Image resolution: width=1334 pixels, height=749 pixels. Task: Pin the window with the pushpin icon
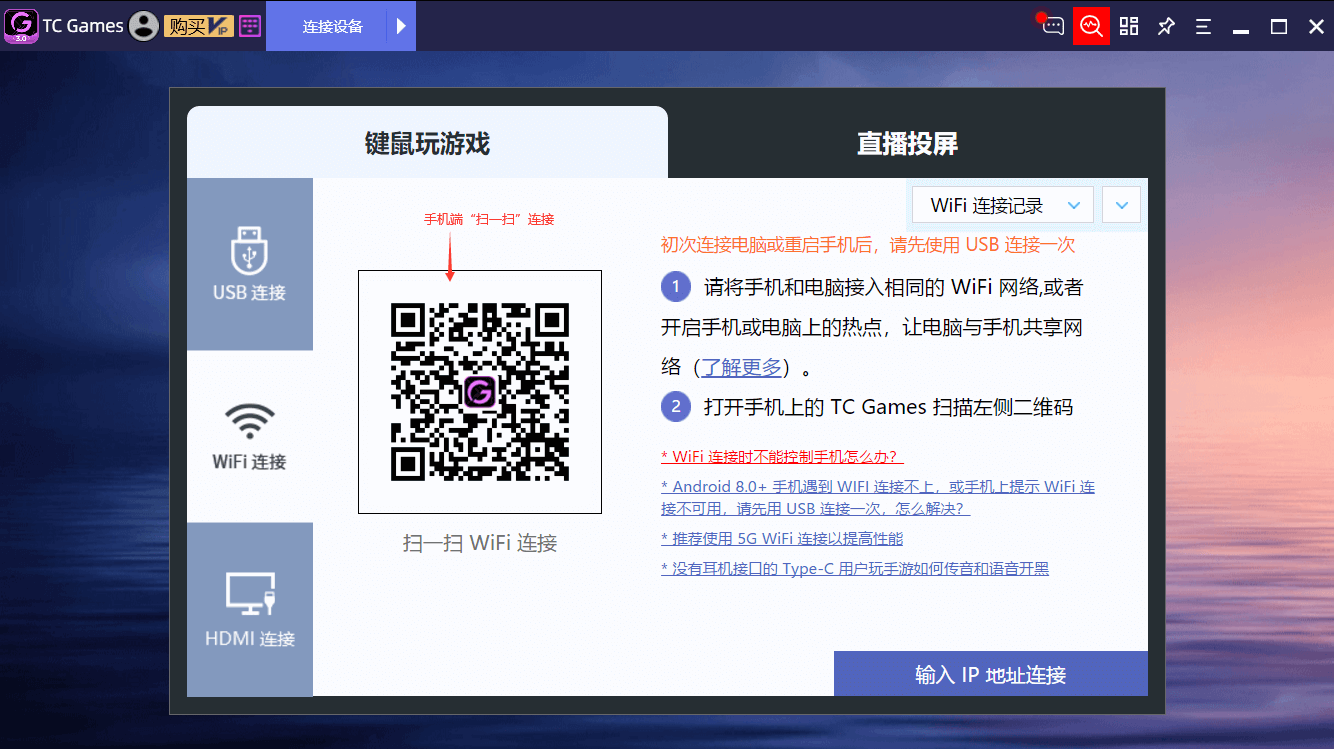tap(1166, 26)
